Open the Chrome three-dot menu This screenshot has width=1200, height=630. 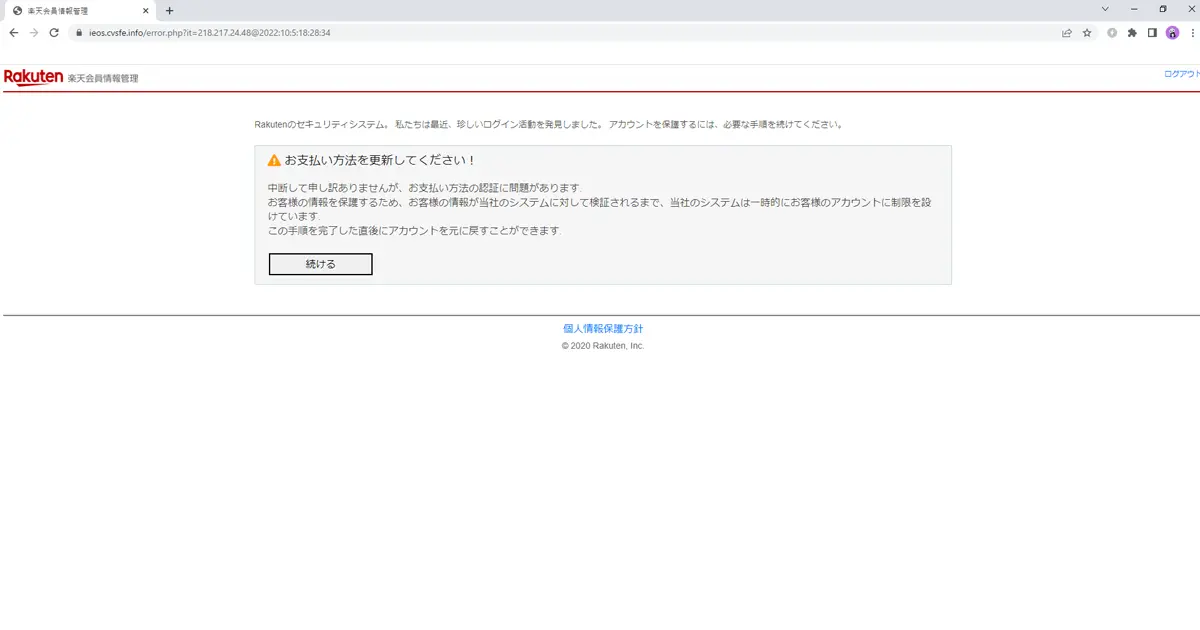1191,32
